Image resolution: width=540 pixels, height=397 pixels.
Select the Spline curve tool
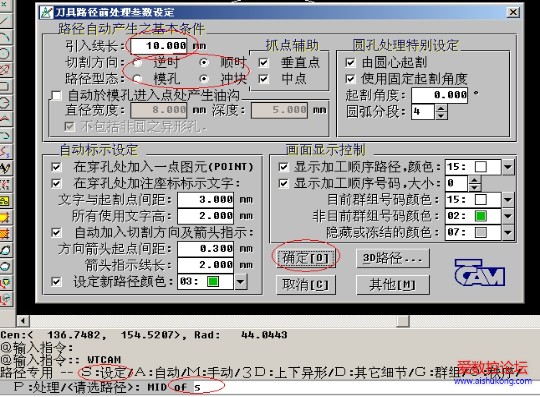5,152
